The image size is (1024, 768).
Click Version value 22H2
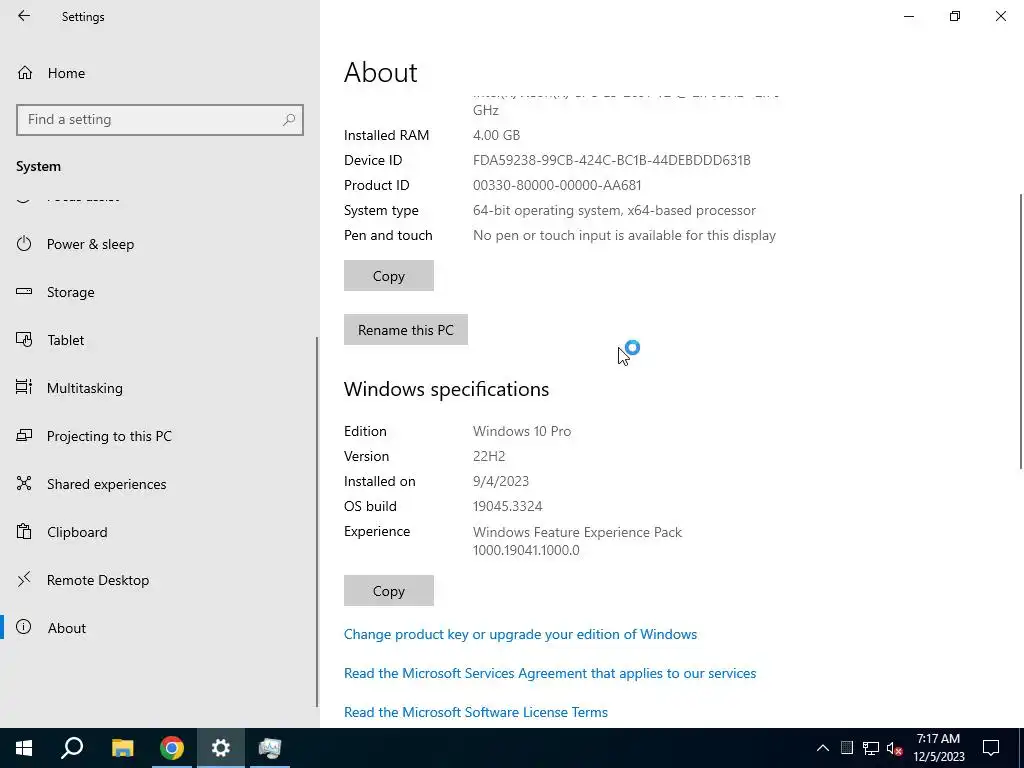[489, 456]
